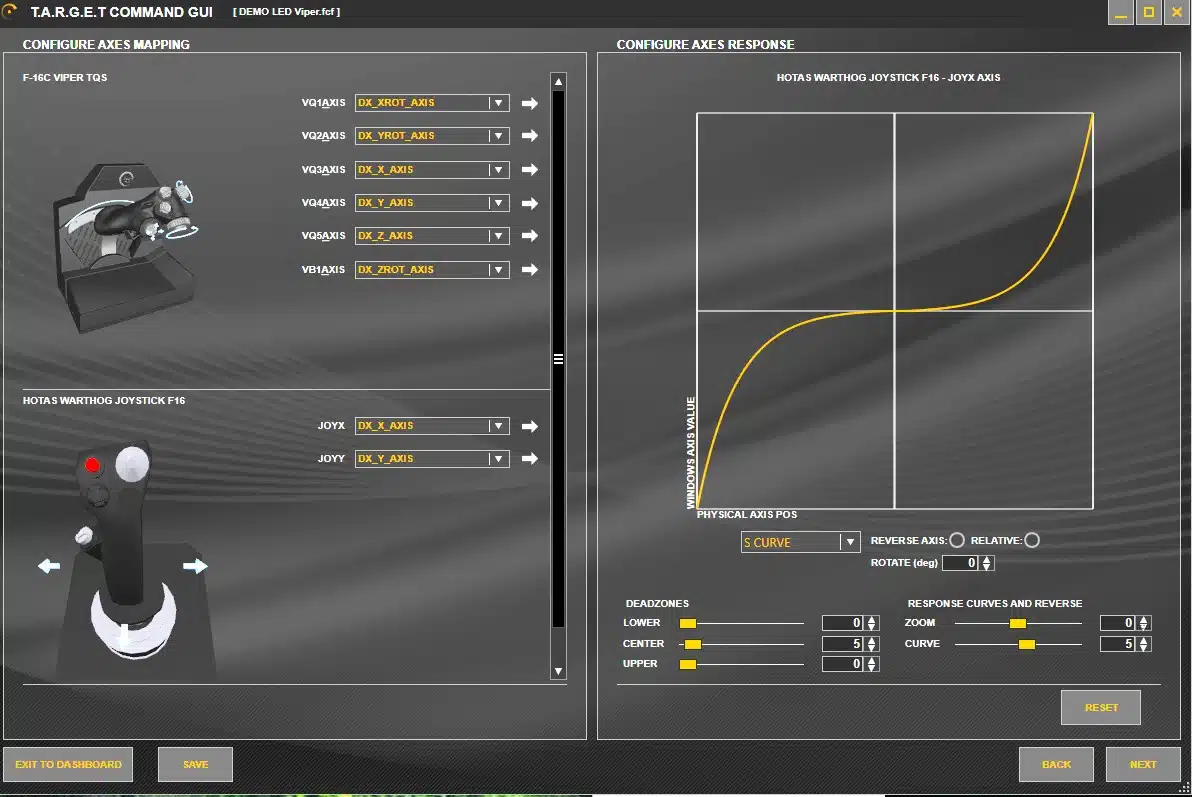Open the VQ5AXIS DX_Z_AXIS dropdown
The height and width of the screenshot is (797, 1192).
(432, 236)
